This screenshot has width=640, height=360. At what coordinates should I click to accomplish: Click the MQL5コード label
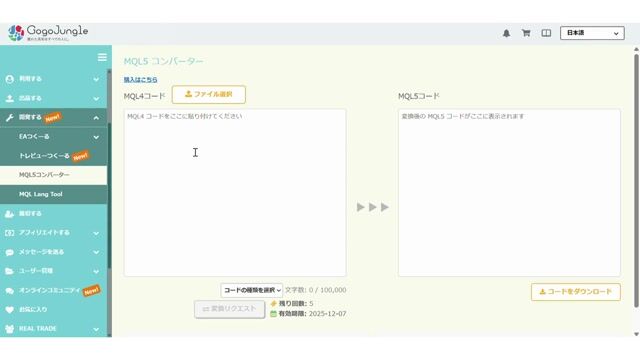(x=419, y=96)
